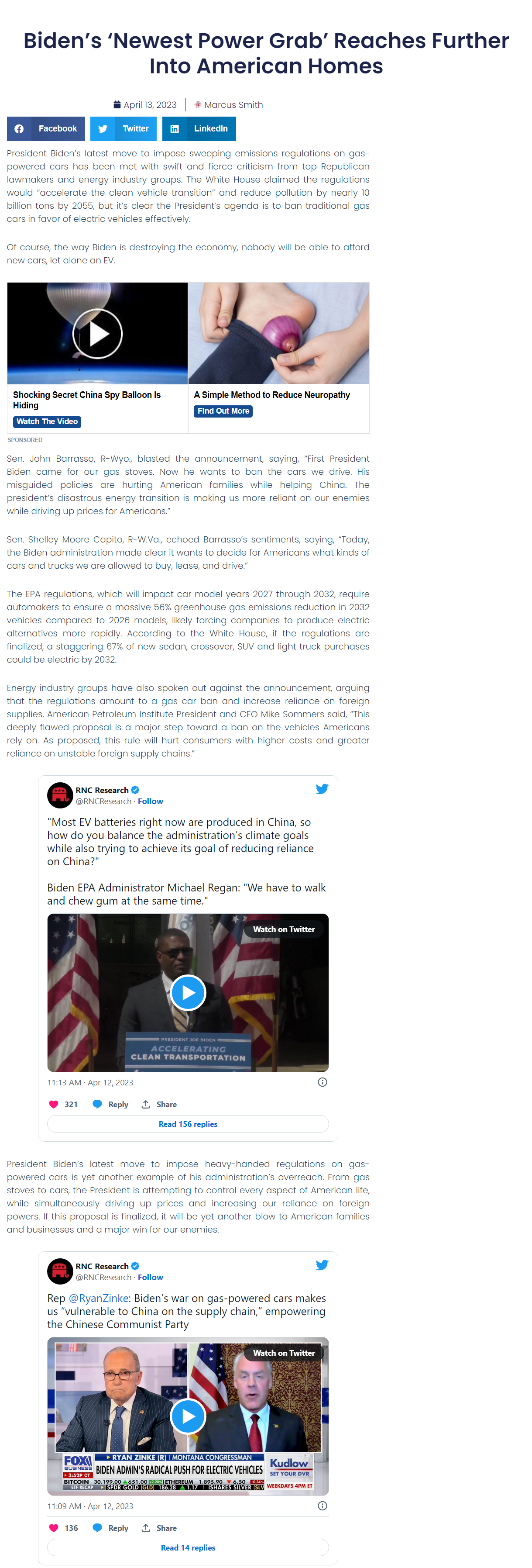The height and width of the screenshot is (1568, 532).
Task: Share article via Twitter button
Action: pyautogui.click(x=124, y=128)
